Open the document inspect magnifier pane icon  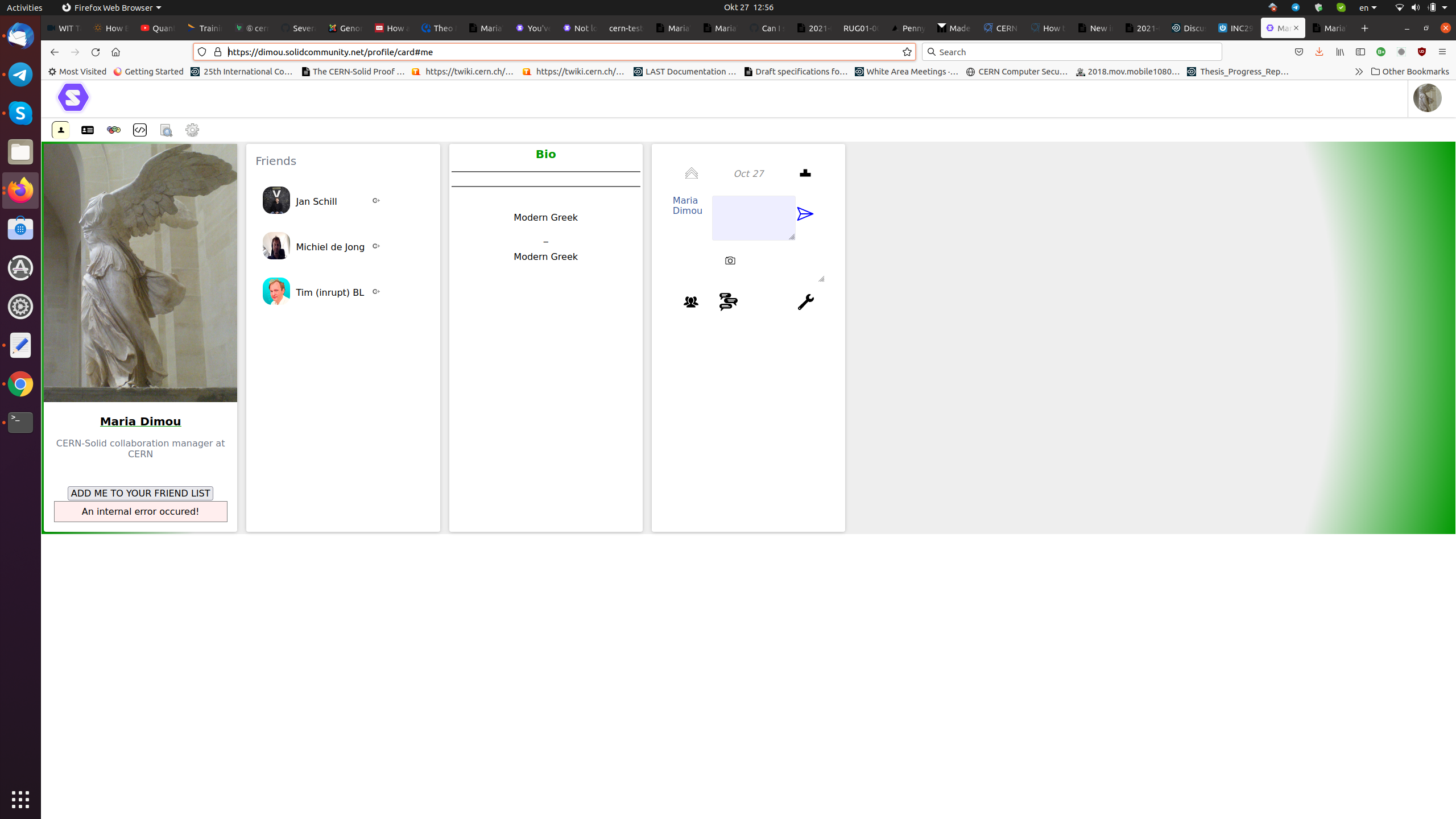click(166, 130)
